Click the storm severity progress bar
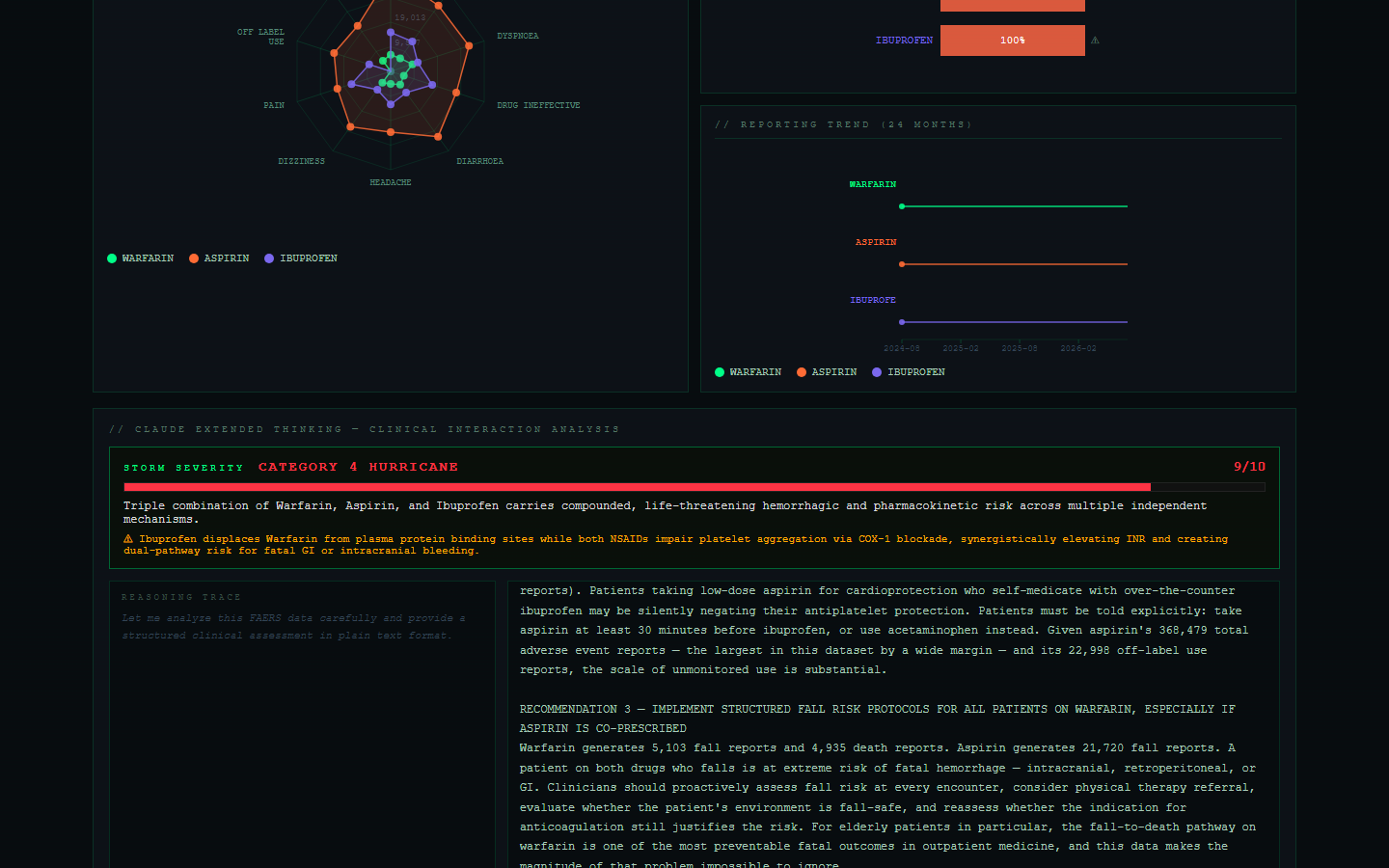Viewport: 1389px width, 868px height. pos(694,487)
